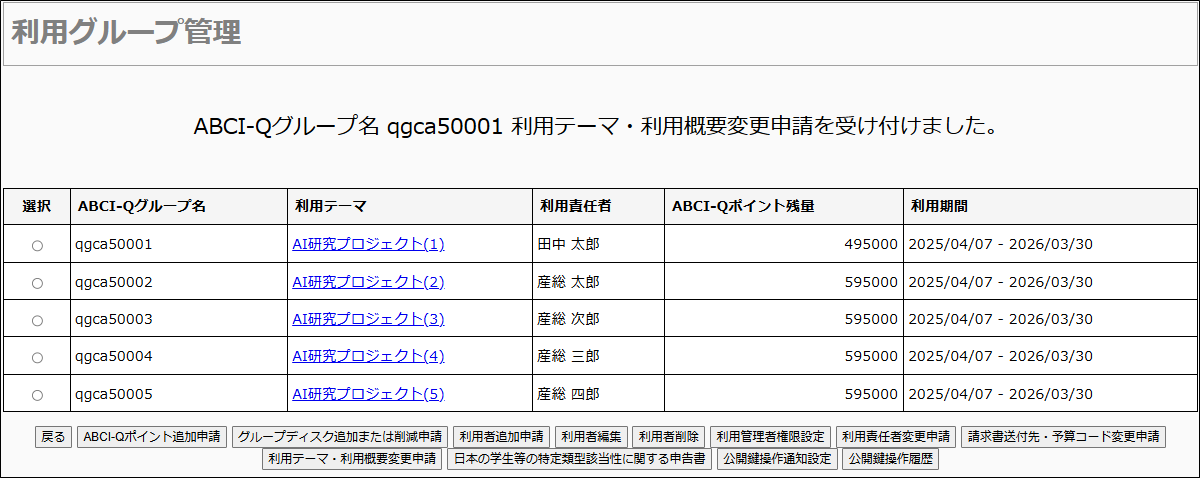Open the AI研究プロジェクト(1) link
This screenshot has height=478, width=1200.
click(368, 244)
